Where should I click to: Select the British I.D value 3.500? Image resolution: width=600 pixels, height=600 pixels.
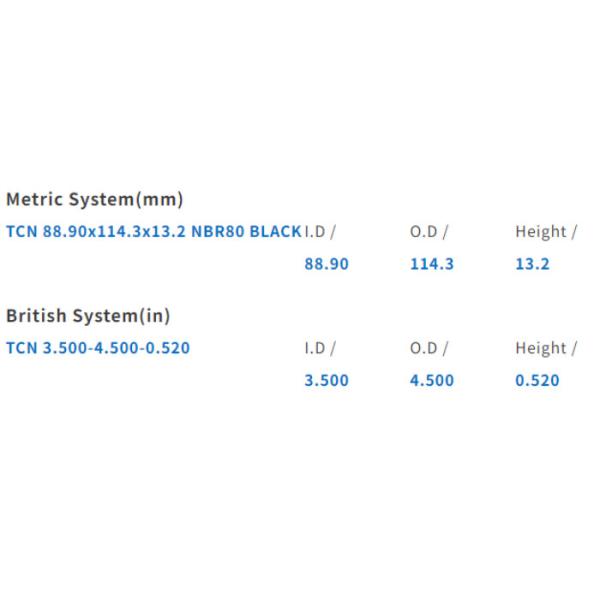326,380
